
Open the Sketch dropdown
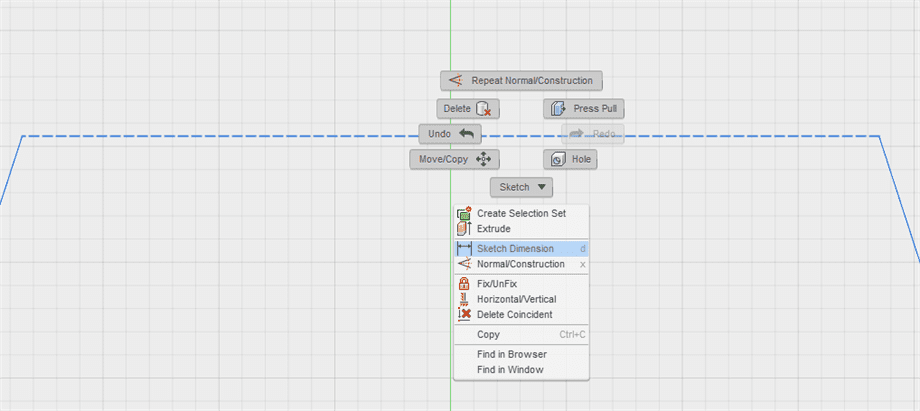522,187
